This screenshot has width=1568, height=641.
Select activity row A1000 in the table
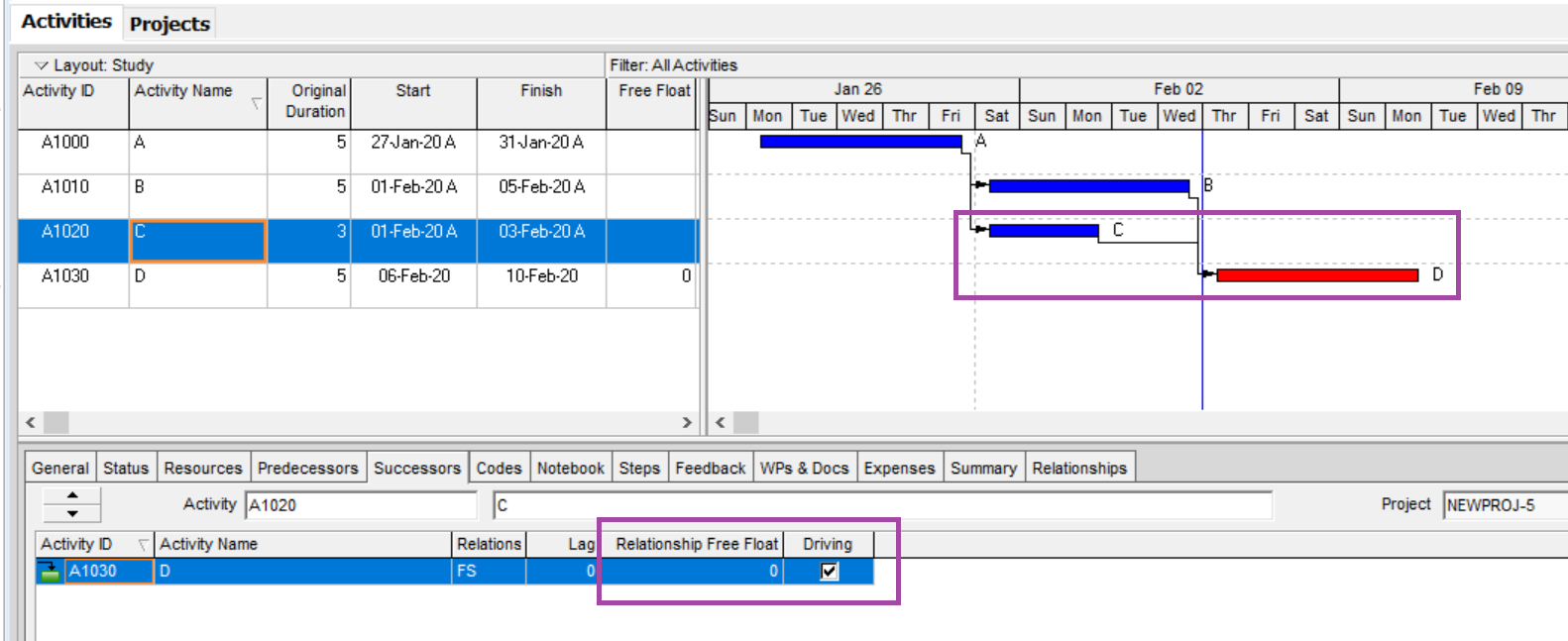pos(65,143)
